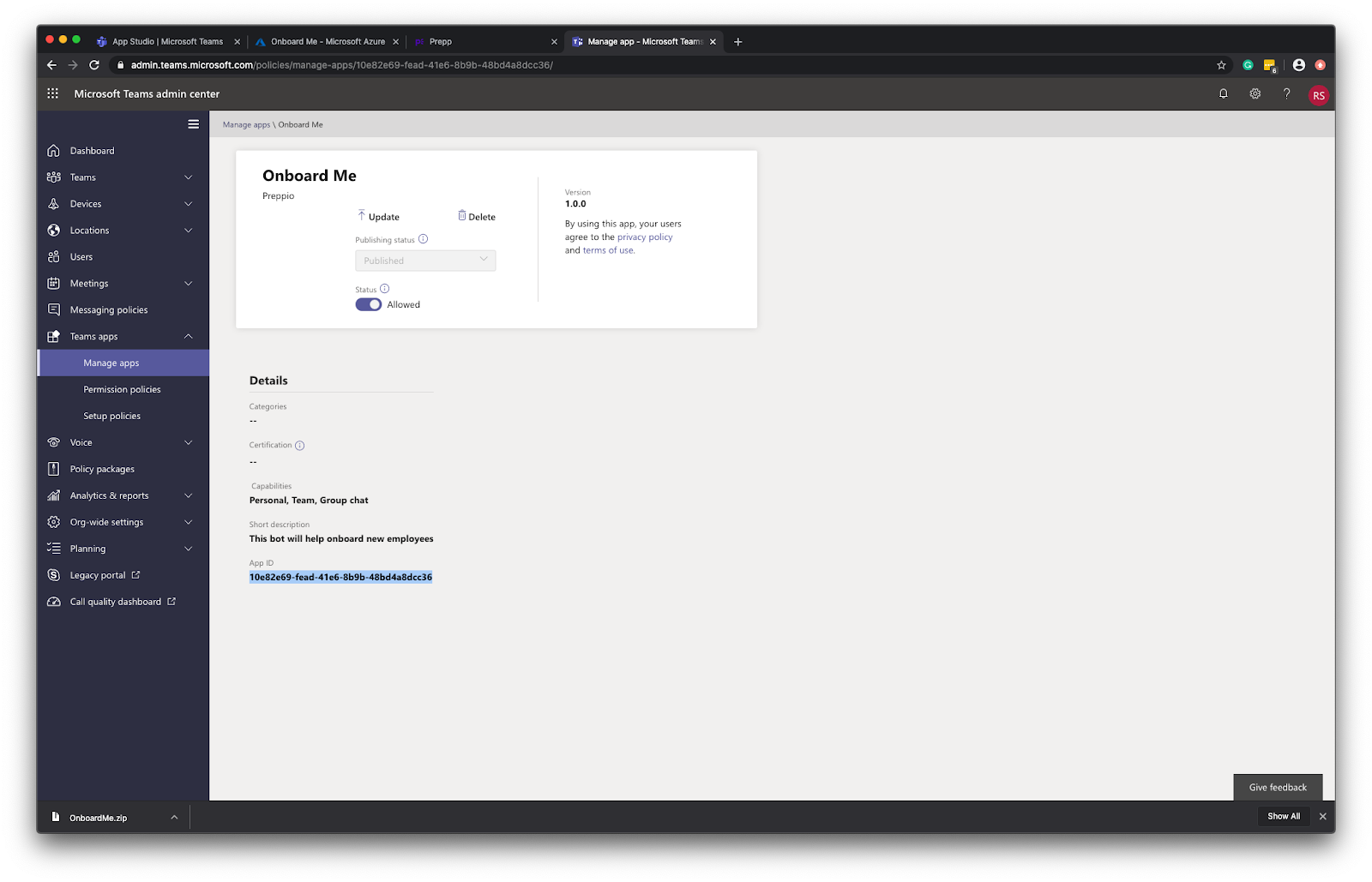Select Policy packages in the sidebar
The height and width of the screenshot is (882, 1372).
tap(102, 469)
